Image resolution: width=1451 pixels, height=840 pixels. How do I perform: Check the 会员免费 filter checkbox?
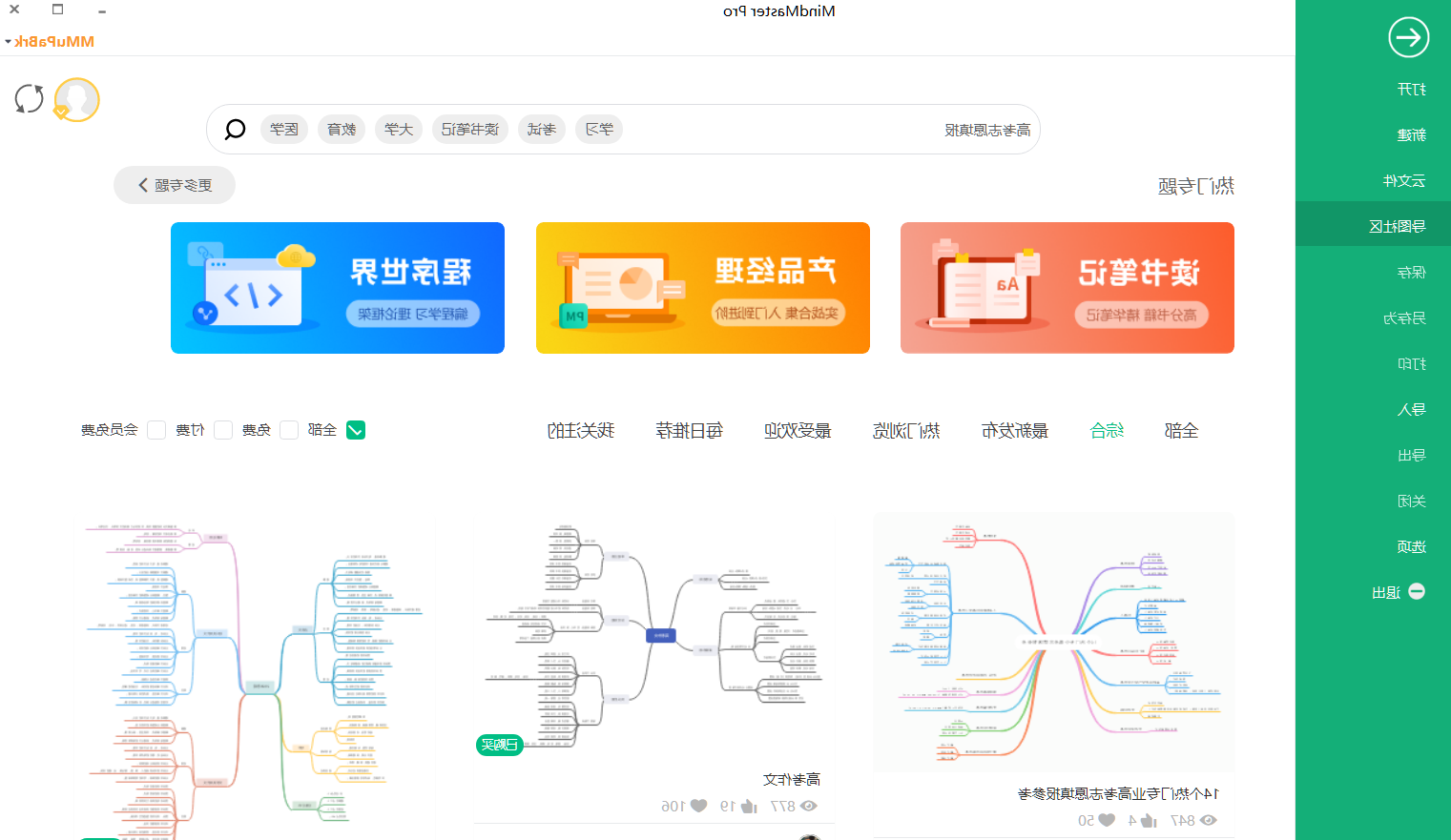156,430
